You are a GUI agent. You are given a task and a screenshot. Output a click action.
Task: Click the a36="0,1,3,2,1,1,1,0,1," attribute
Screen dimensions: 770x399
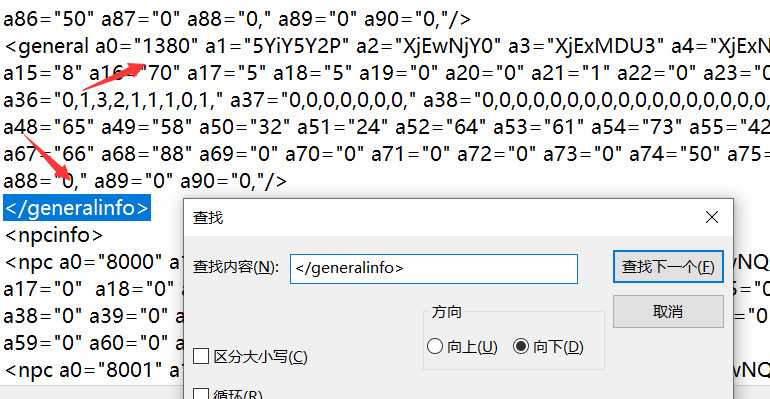click(x=113, y=100)
